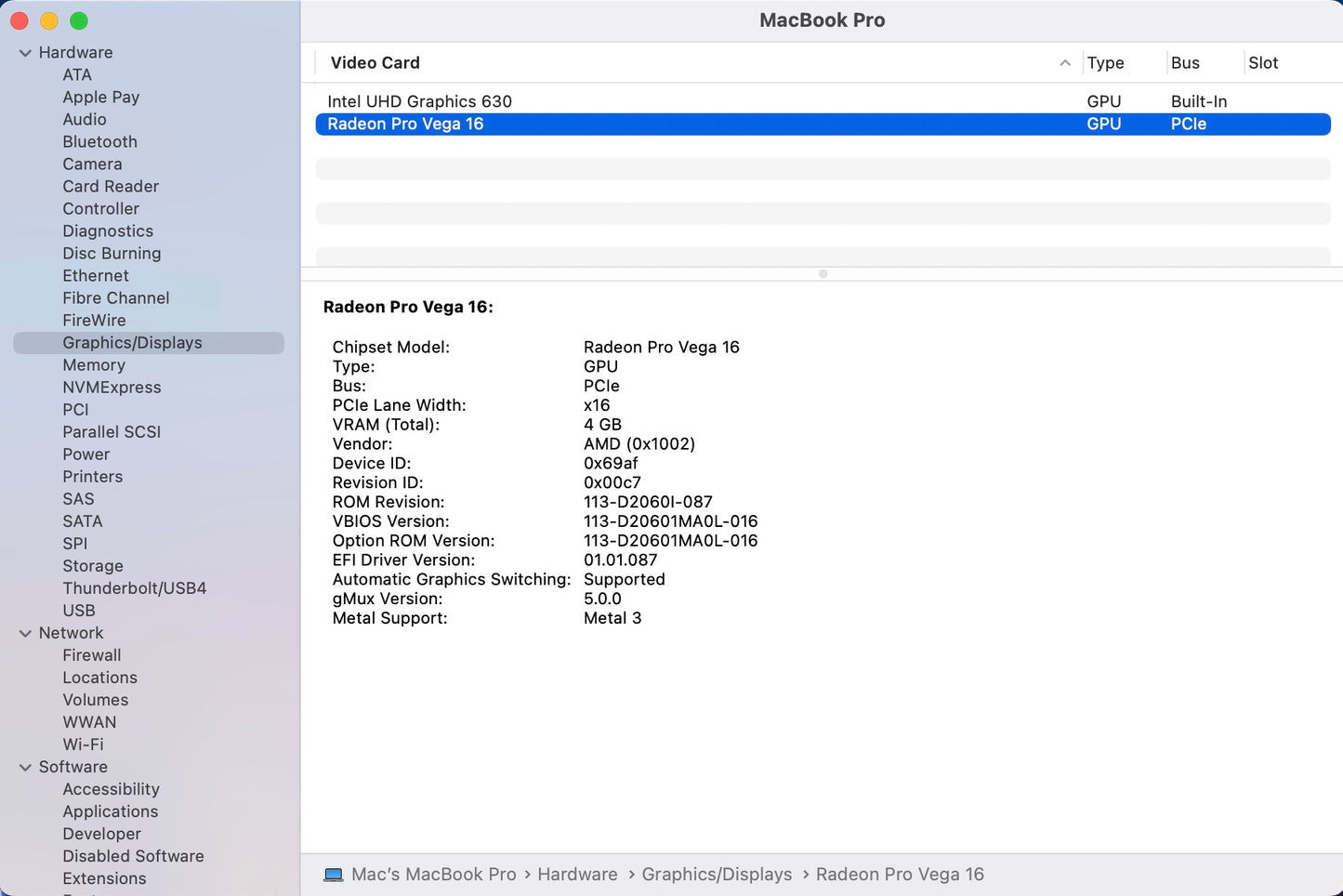Screen dimensions: 1343x896
Task: Collapse the Hardware section
Action: click(25, 53)
